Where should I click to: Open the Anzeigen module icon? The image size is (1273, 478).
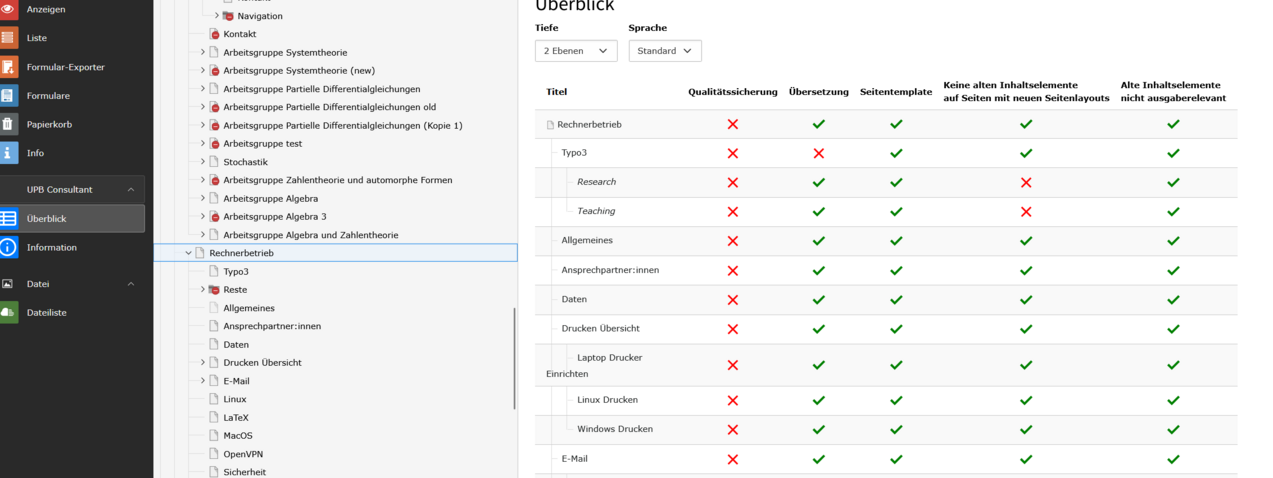tap(8, 9)
